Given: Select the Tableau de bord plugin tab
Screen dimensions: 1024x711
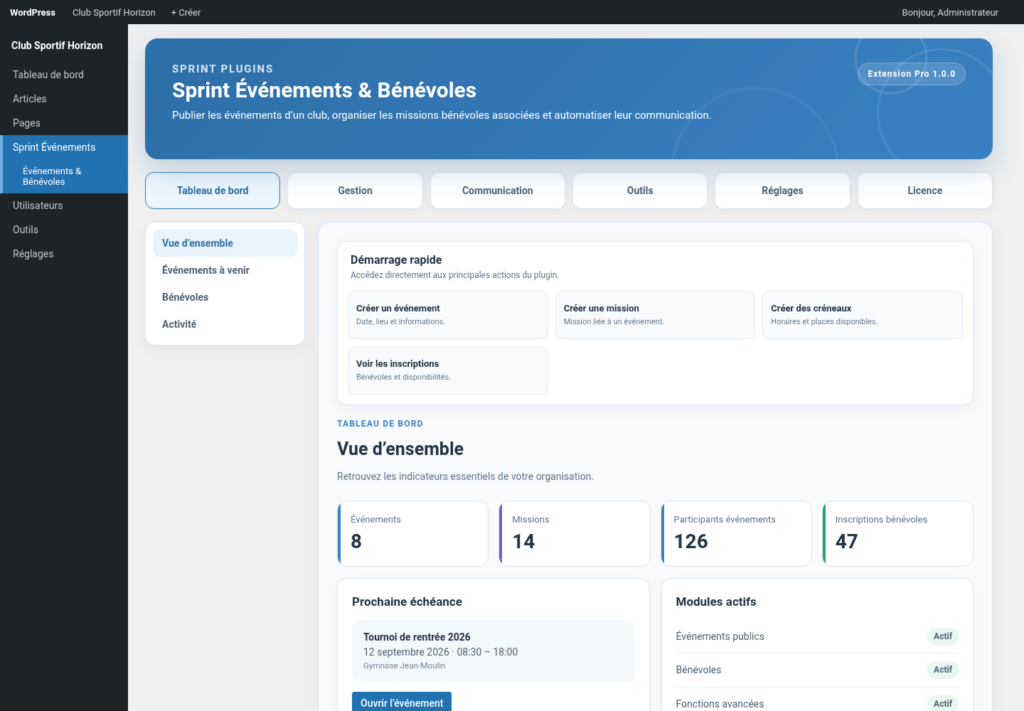Looking at the screenshot, I should (212, 191).
